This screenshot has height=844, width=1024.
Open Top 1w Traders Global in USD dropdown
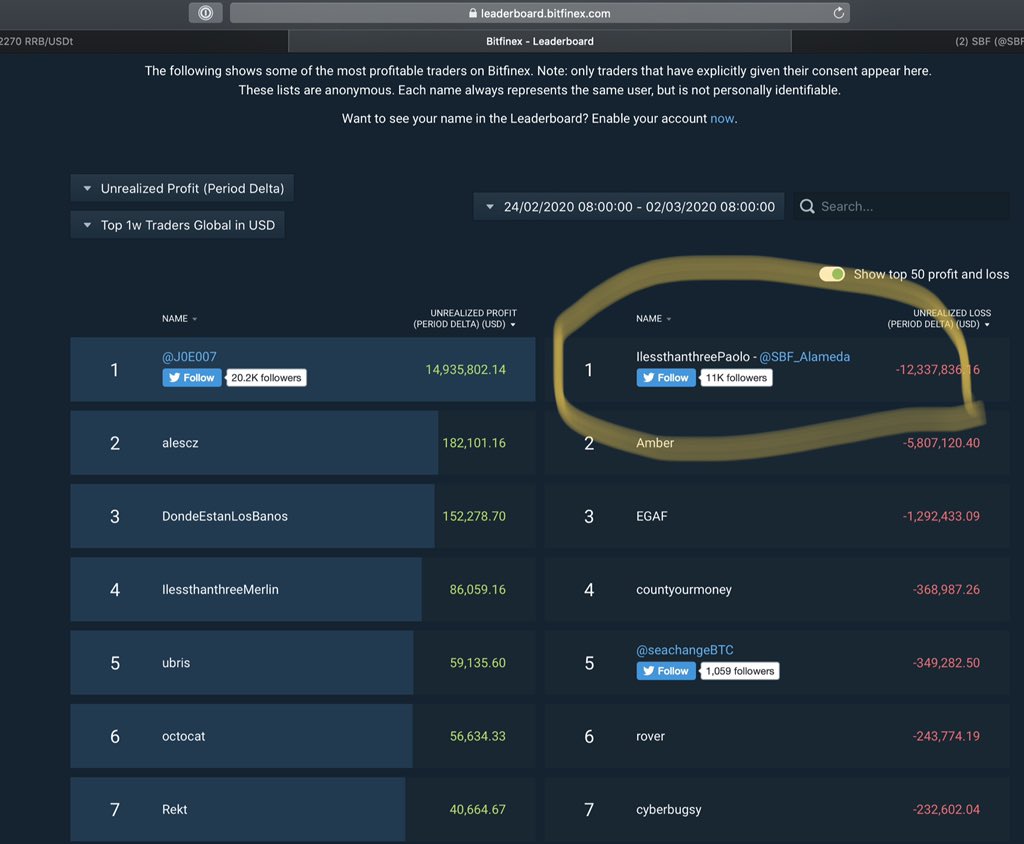pyautogui.click(x=178, y=225)
